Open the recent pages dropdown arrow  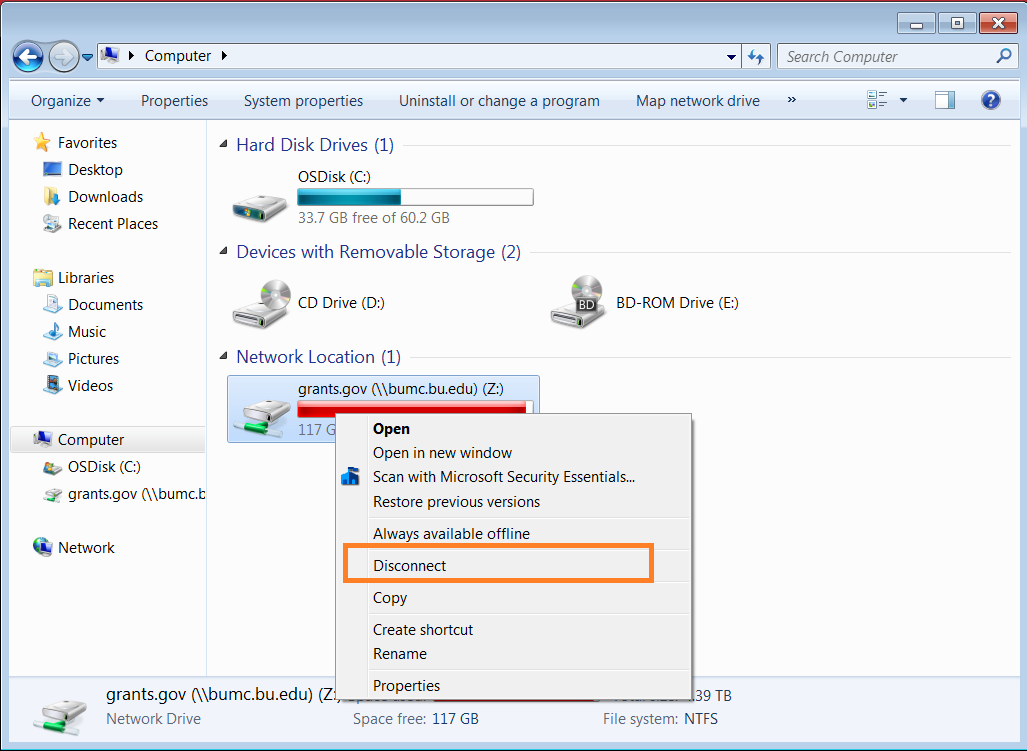tap(88, 58)
